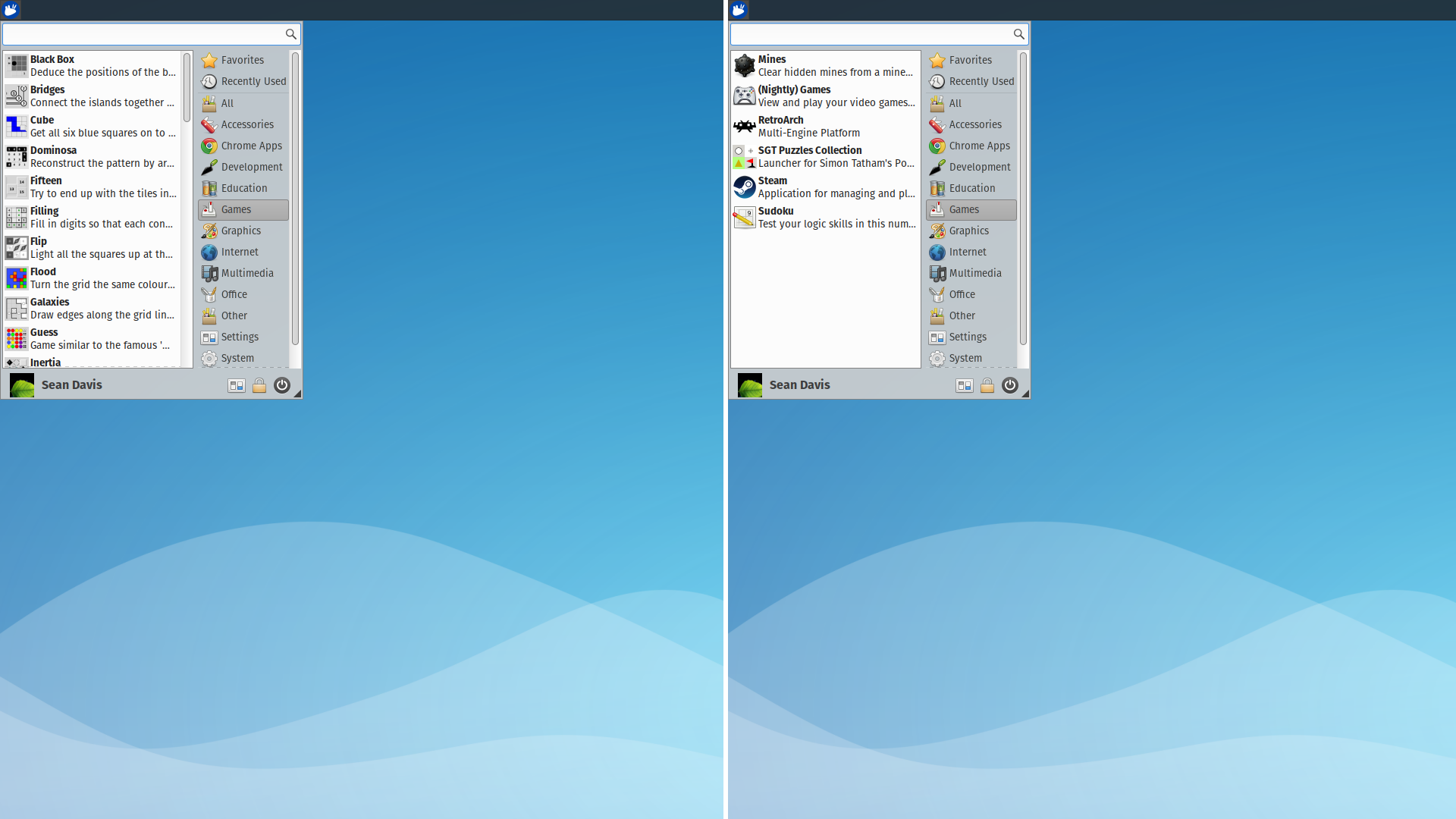
Task: Open the Cube puzzle icon
Action: 16,126
